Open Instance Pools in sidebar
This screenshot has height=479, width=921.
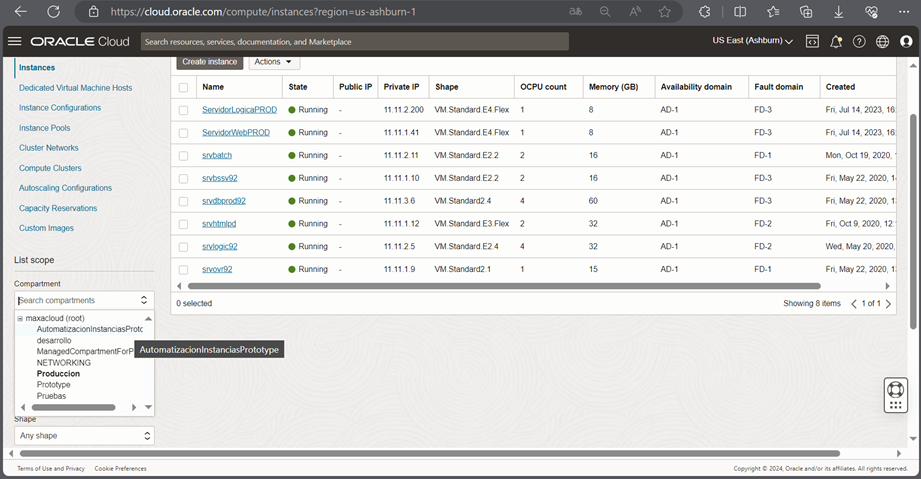(x=44, y=128)
